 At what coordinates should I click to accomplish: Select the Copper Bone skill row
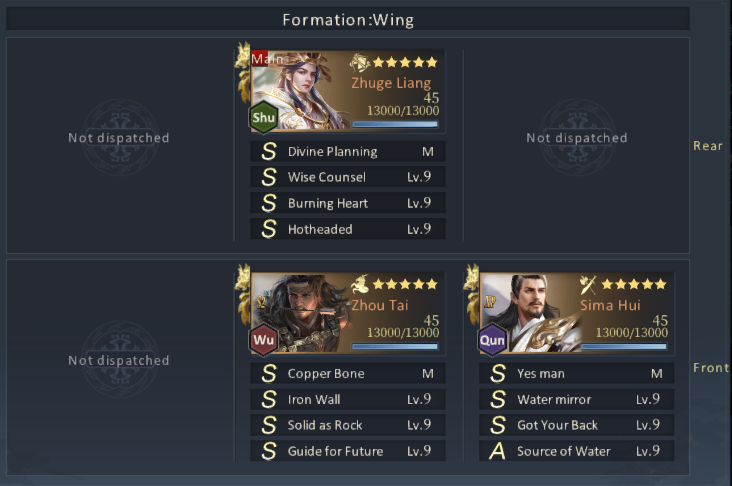tap(348, 373)
